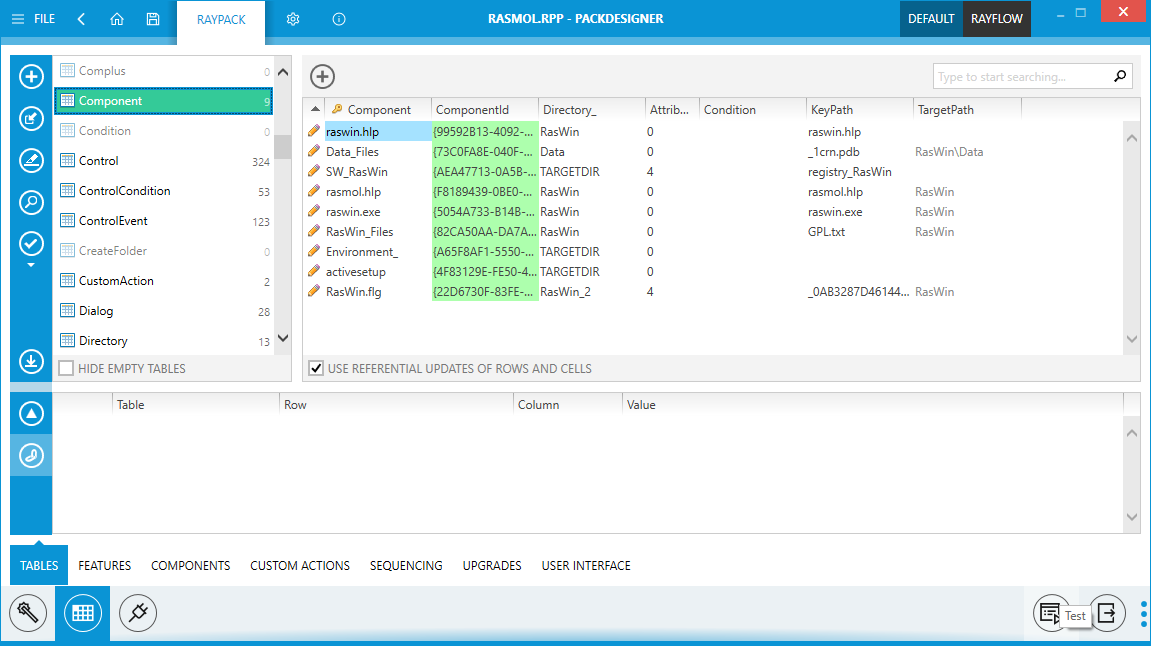
Task: Open the wizard wand view at bottom
Action: [28, 612]
